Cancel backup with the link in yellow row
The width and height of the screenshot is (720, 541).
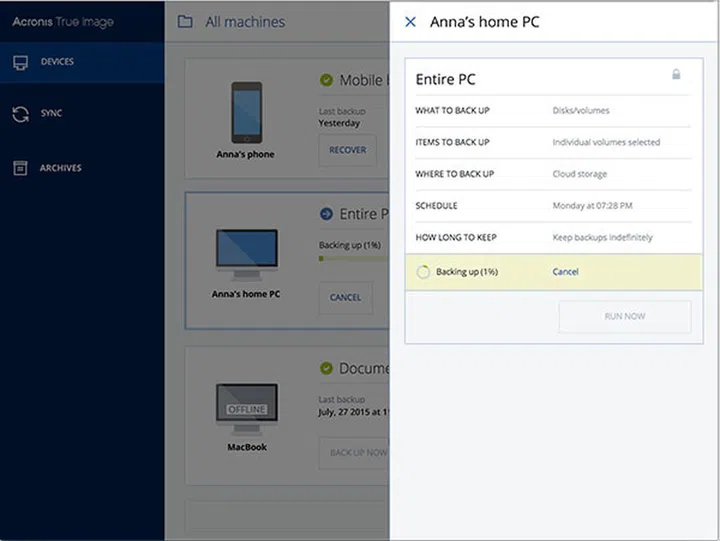(565, 272)
